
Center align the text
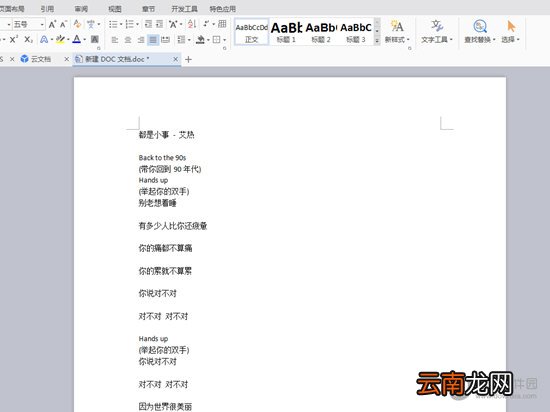128,40
